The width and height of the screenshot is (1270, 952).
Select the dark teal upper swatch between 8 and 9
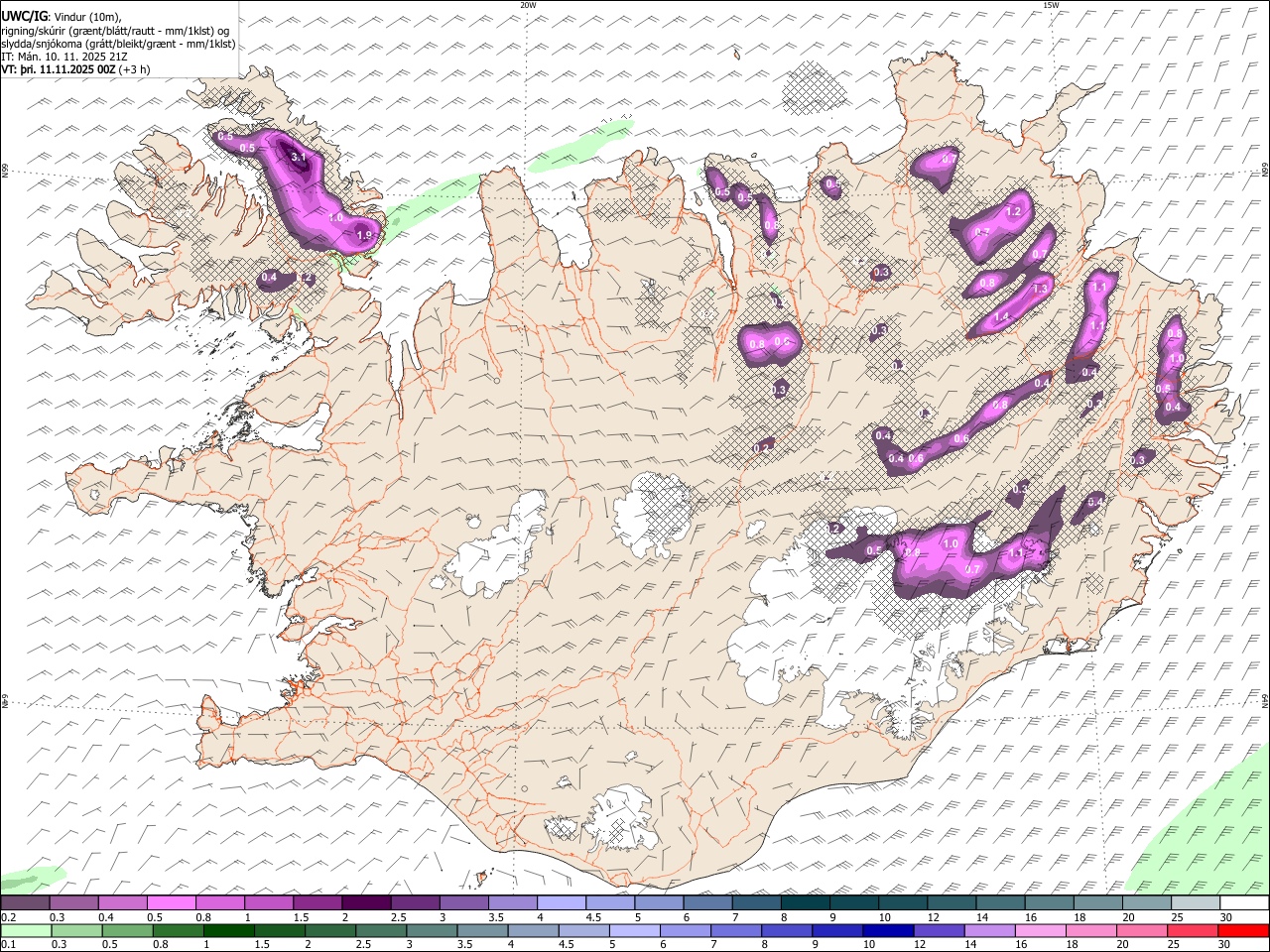[x=804, y=902]
